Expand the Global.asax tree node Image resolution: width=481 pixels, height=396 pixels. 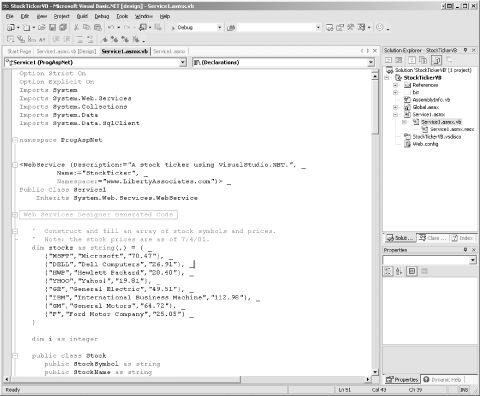pos(396,107)
